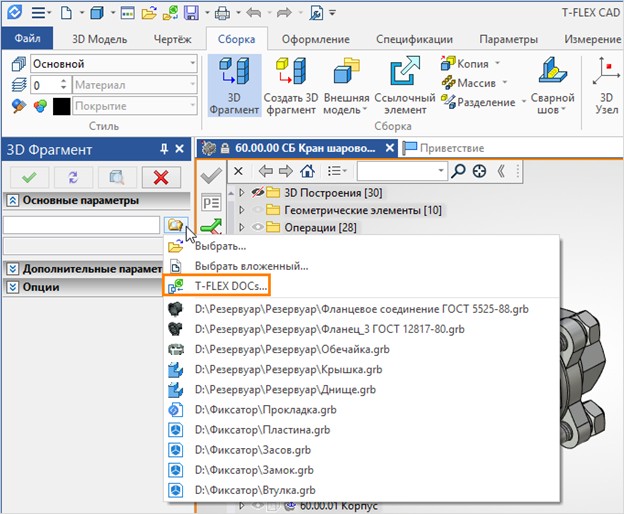Click the New document icon
The height and width of the screenshot is (514, 624).
click(x=66, y=13)
